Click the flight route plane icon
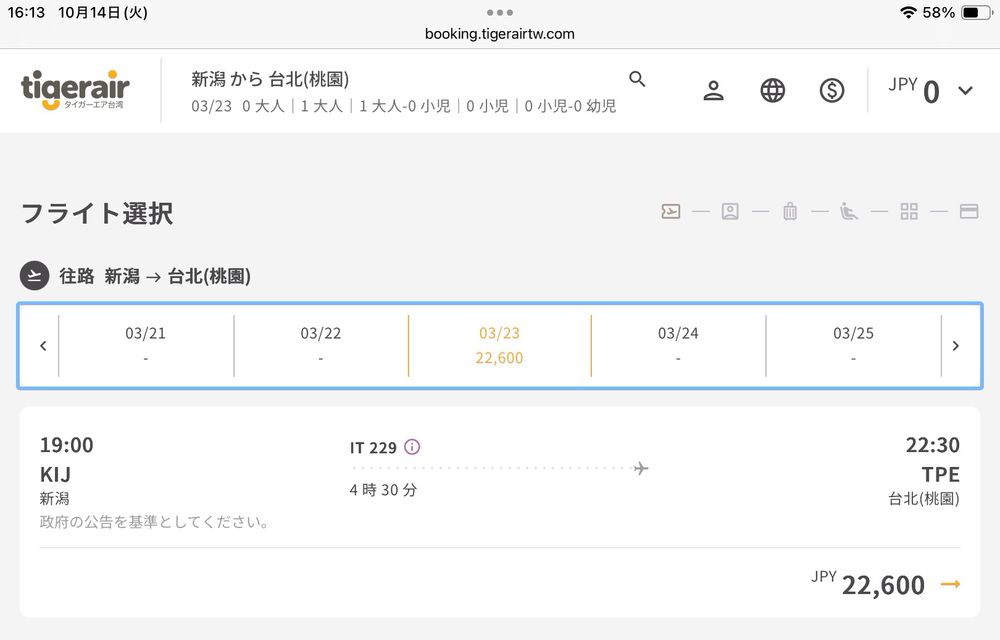Screen dimensions: 1000x640 (x=641, y=469)
